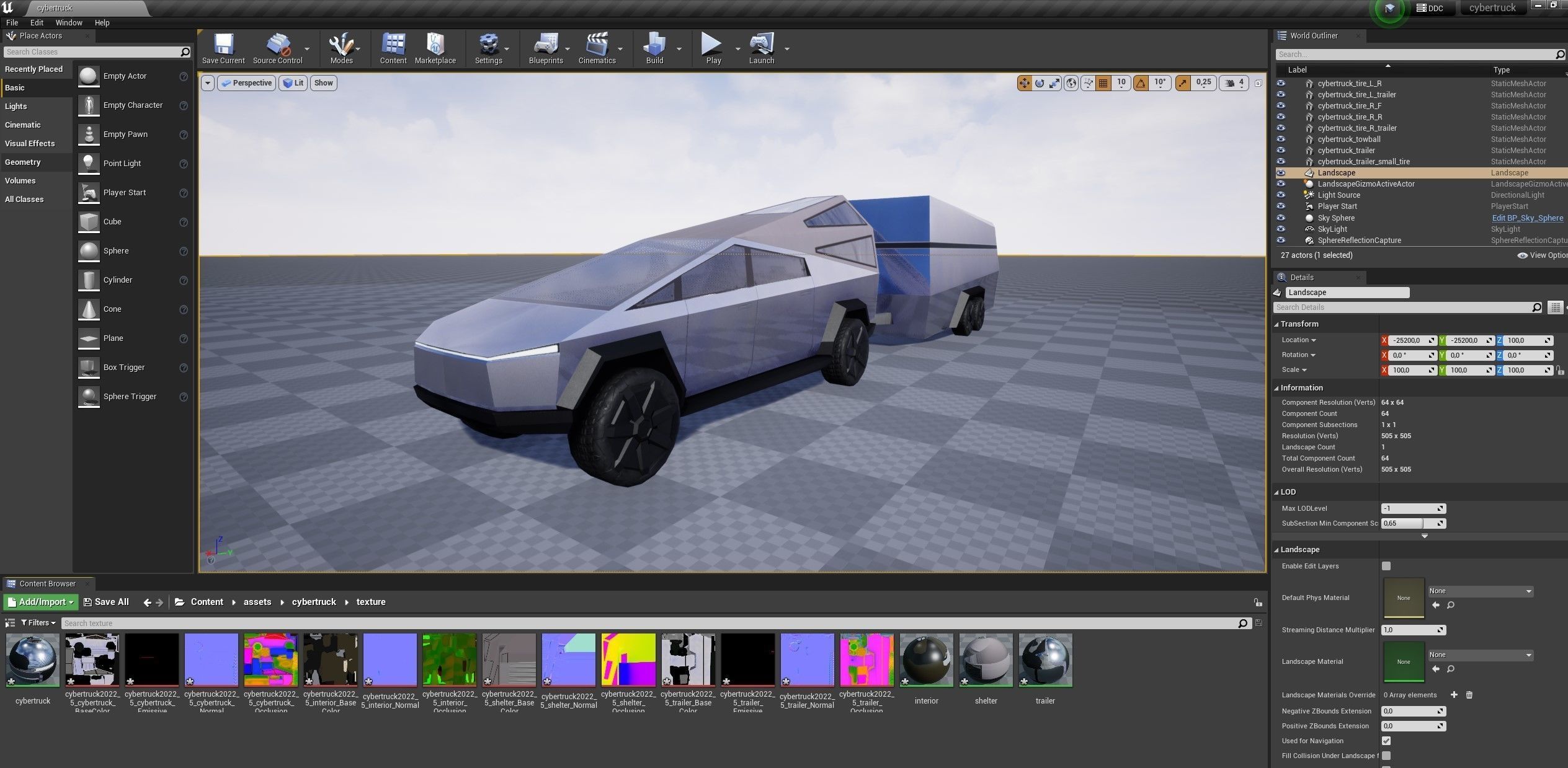Open the Help menu
Viewport: 1568px width, 768px height.
(x=102, y=22)
